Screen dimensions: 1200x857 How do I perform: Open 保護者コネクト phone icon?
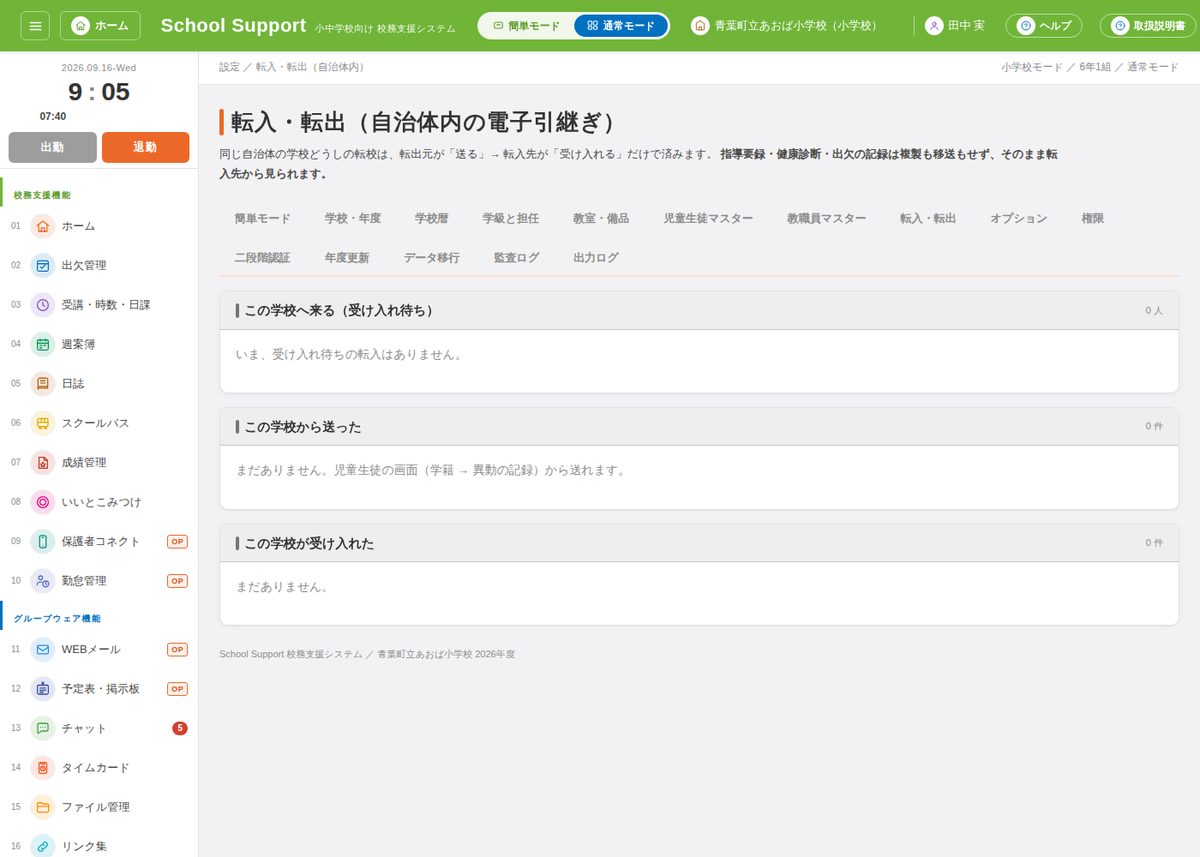pos(43,541)
